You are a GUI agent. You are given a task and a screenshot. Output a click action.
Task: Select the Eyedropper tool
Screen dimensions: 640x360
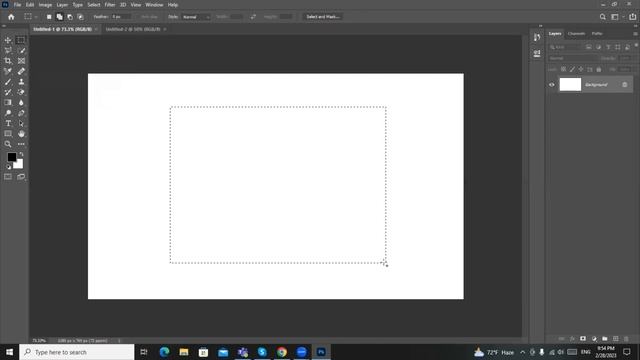(x=8, y=71)
